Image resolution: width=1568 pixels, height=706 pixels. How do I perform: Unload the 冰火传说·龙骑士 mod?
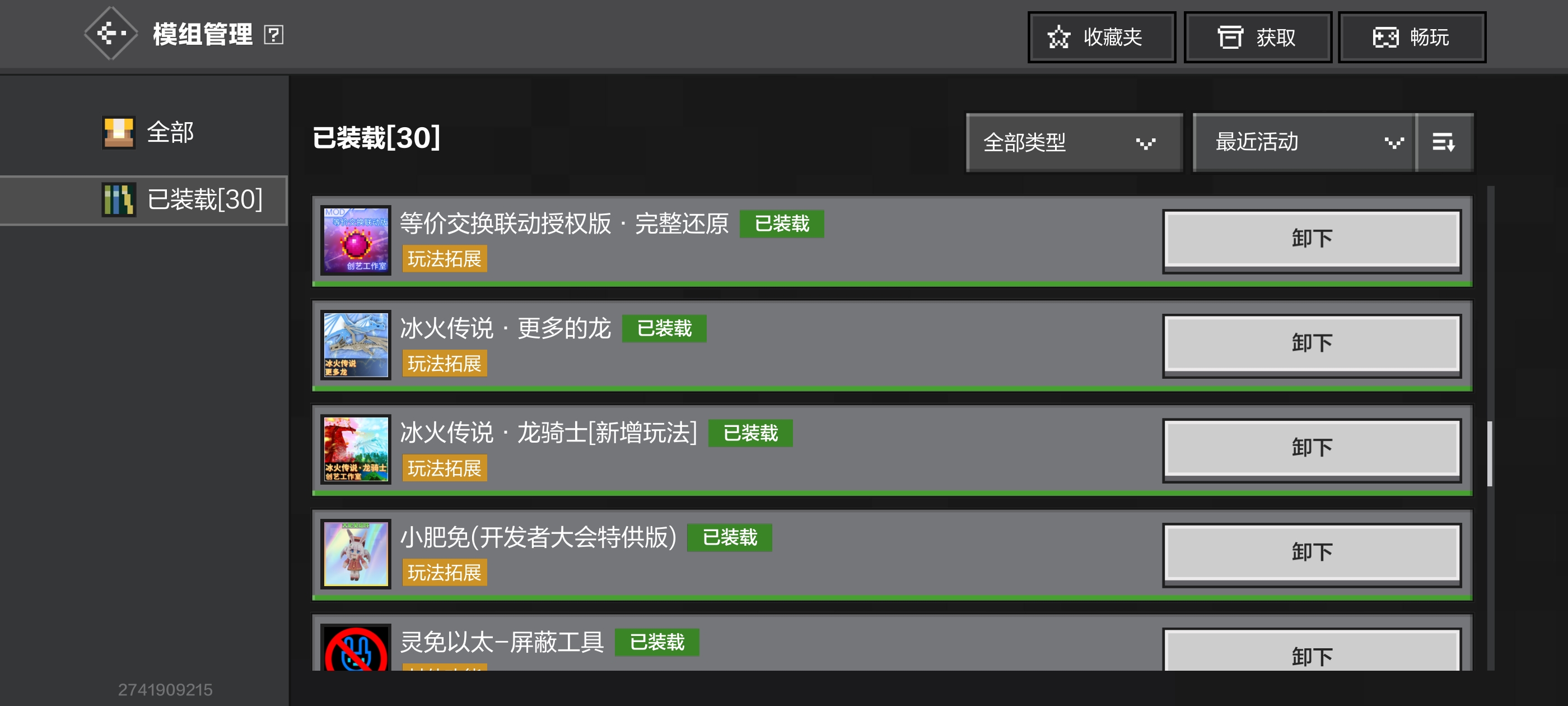[1311, 448]
